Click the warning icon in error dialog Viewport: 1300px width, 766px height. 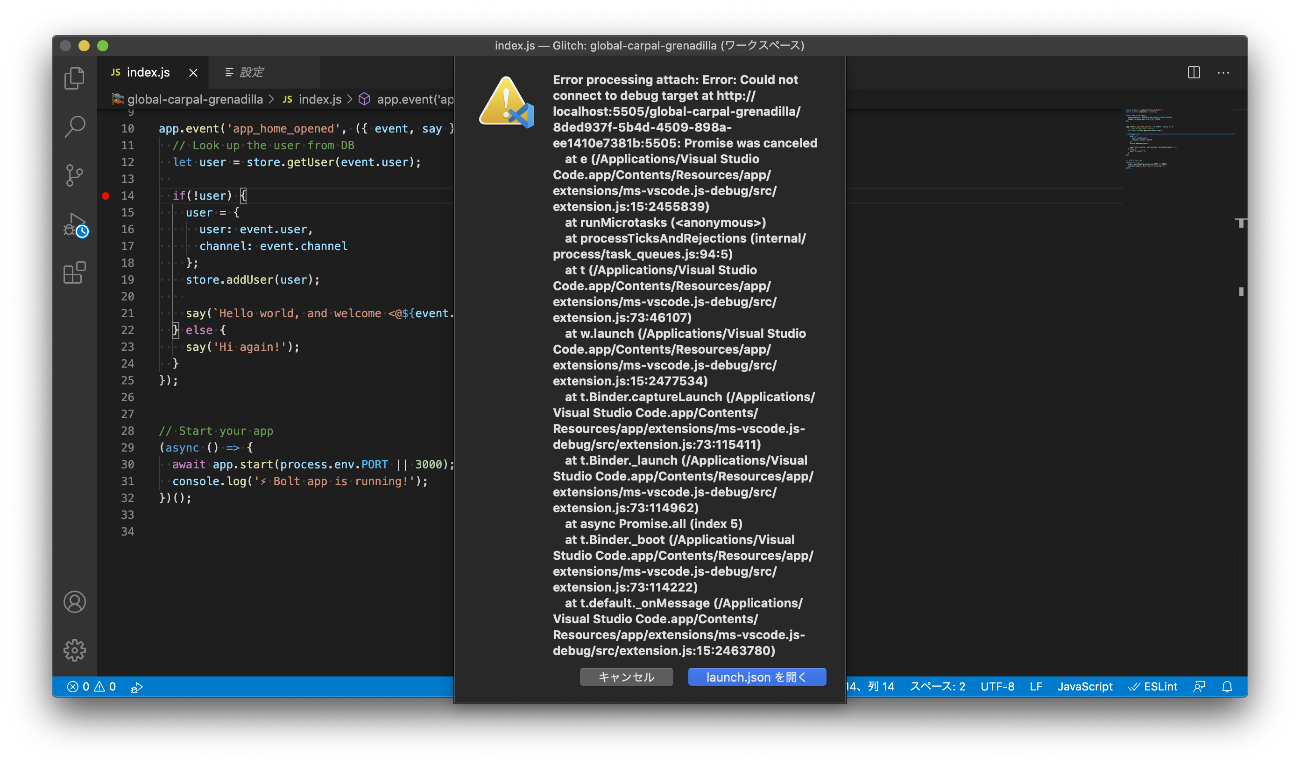click(506, 101)
